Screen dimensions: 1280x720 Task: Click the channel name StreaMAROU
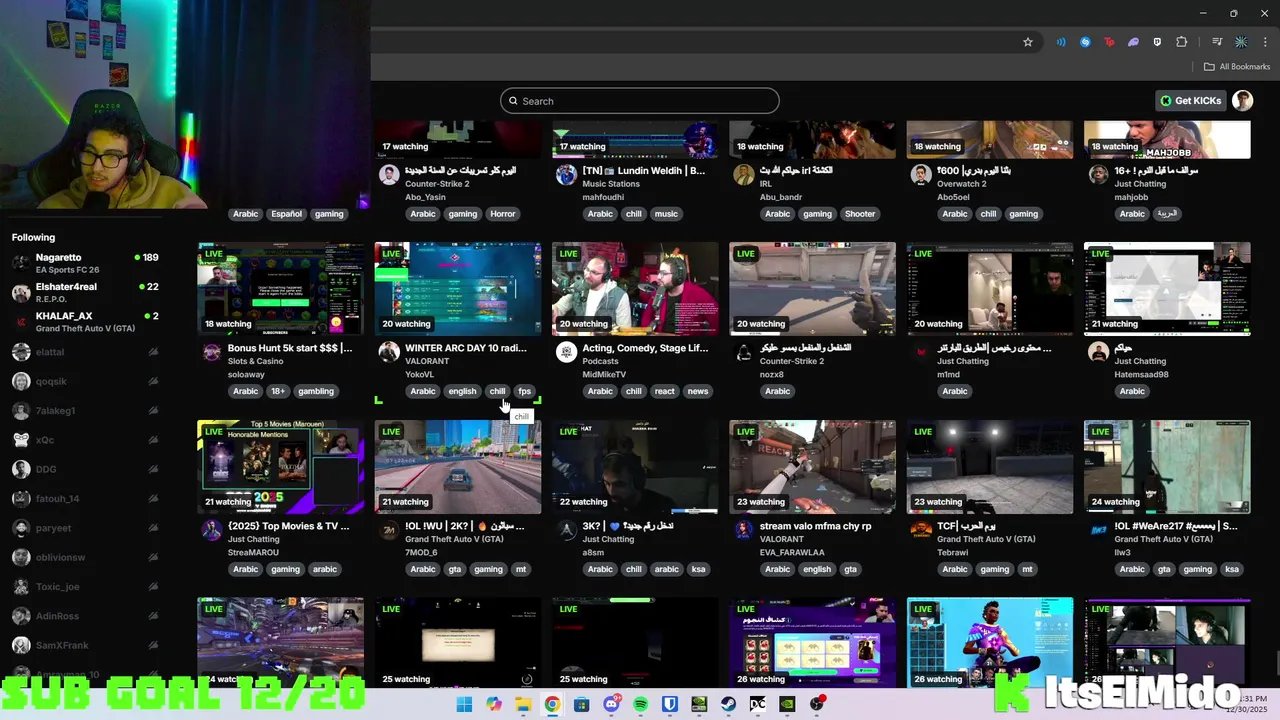tap(252, 552)
